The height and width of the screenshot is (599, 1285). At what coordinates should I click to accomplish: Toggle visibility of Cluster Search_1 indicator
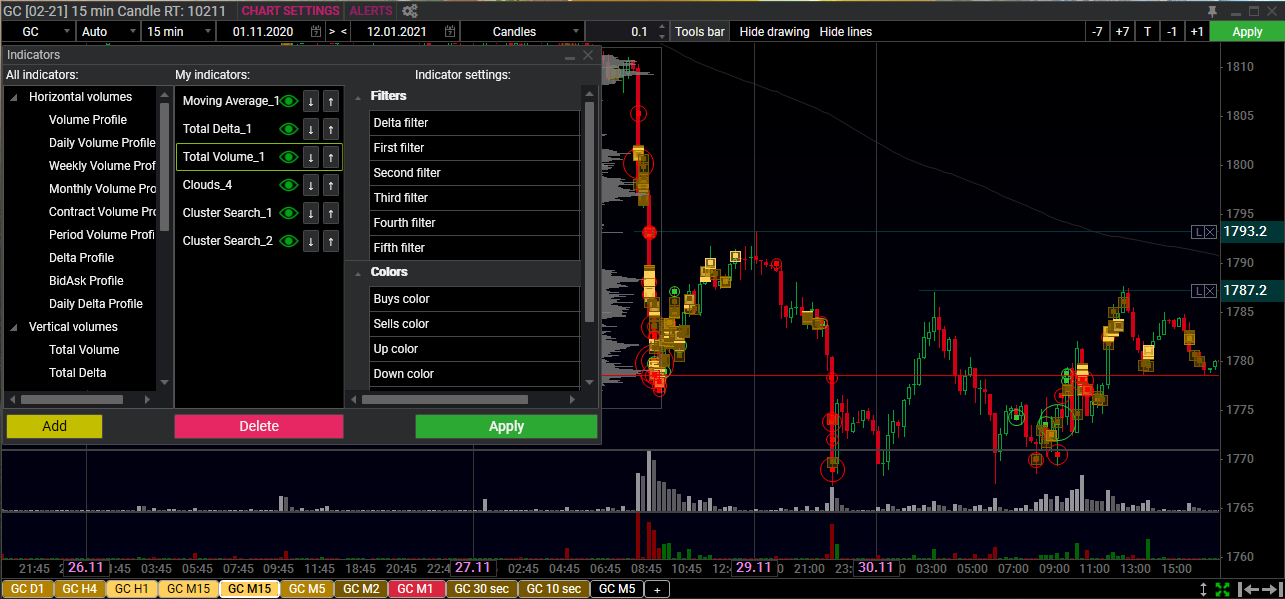(289, 213)
